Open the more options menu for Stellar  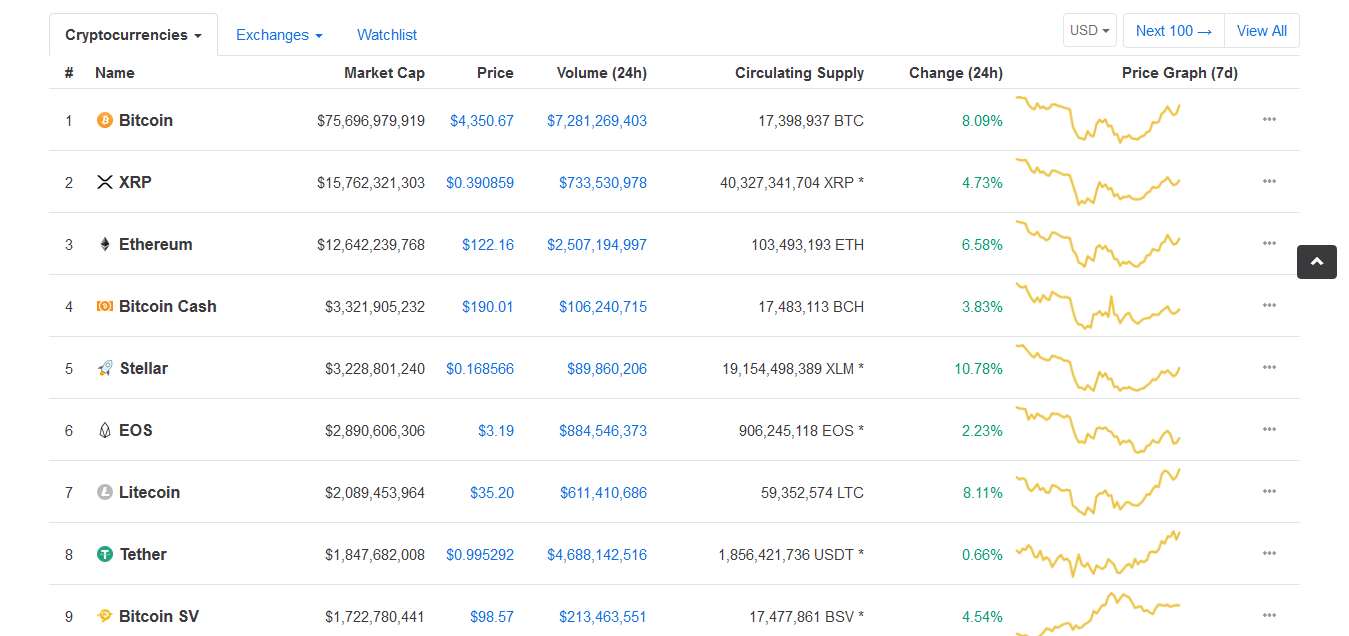coord(1269,367)
